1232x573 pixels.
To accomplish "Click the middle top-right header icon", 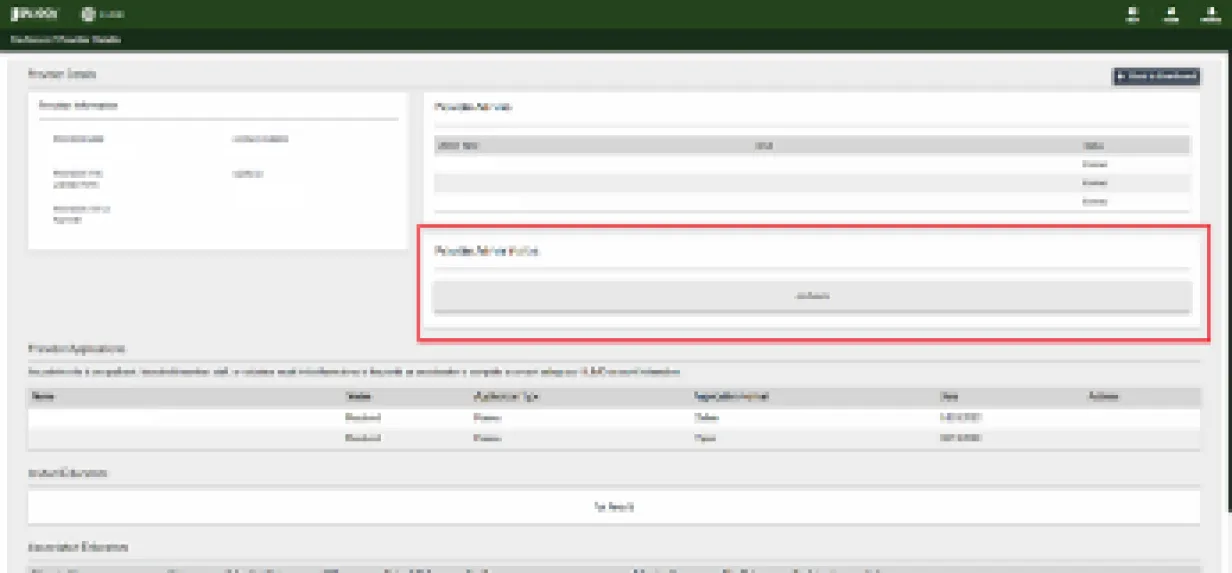I will click(1170, 15).
